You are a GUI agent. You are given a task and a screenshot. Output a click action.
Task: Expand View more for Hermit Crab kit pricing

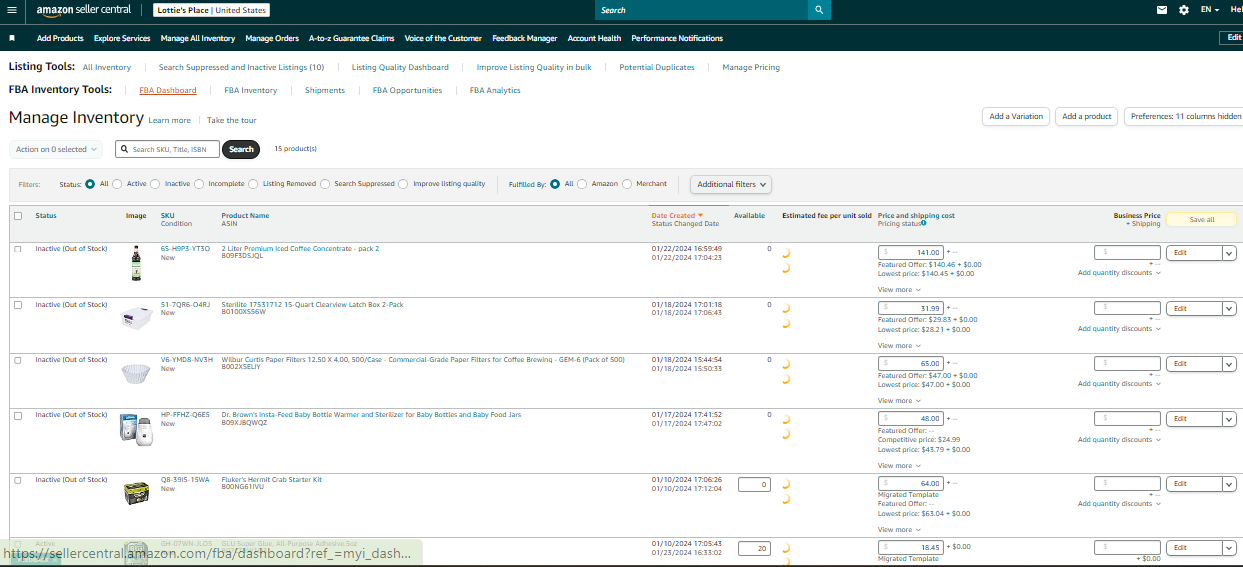[x=897, y=530]
